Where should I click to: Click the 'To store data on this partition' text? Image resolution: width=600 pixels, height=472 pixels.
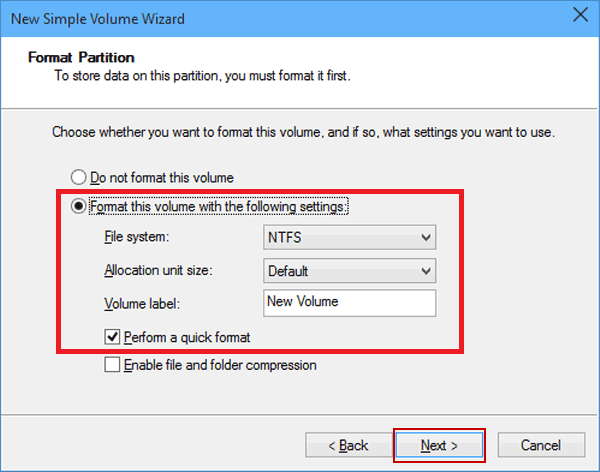(188, 75)
